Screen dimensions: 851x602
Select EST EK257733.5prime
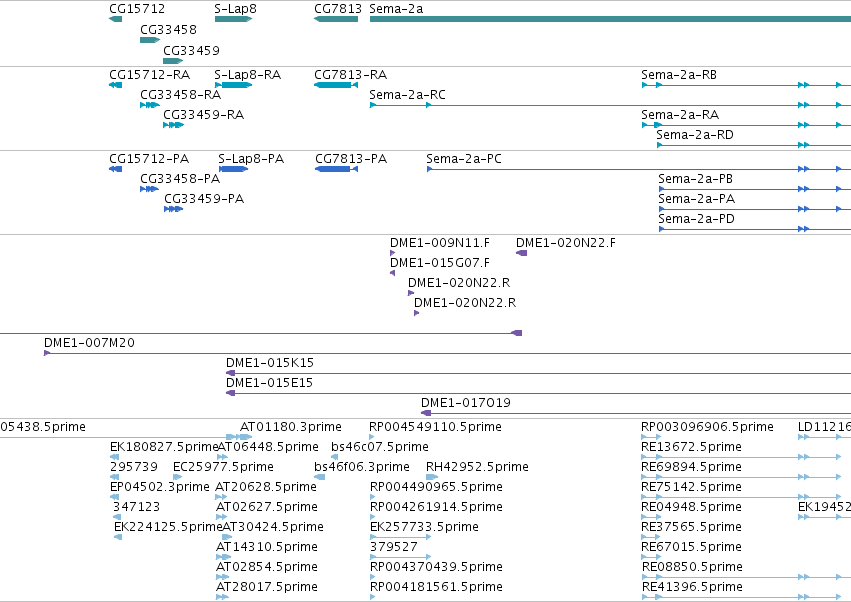tap(401, 537)
